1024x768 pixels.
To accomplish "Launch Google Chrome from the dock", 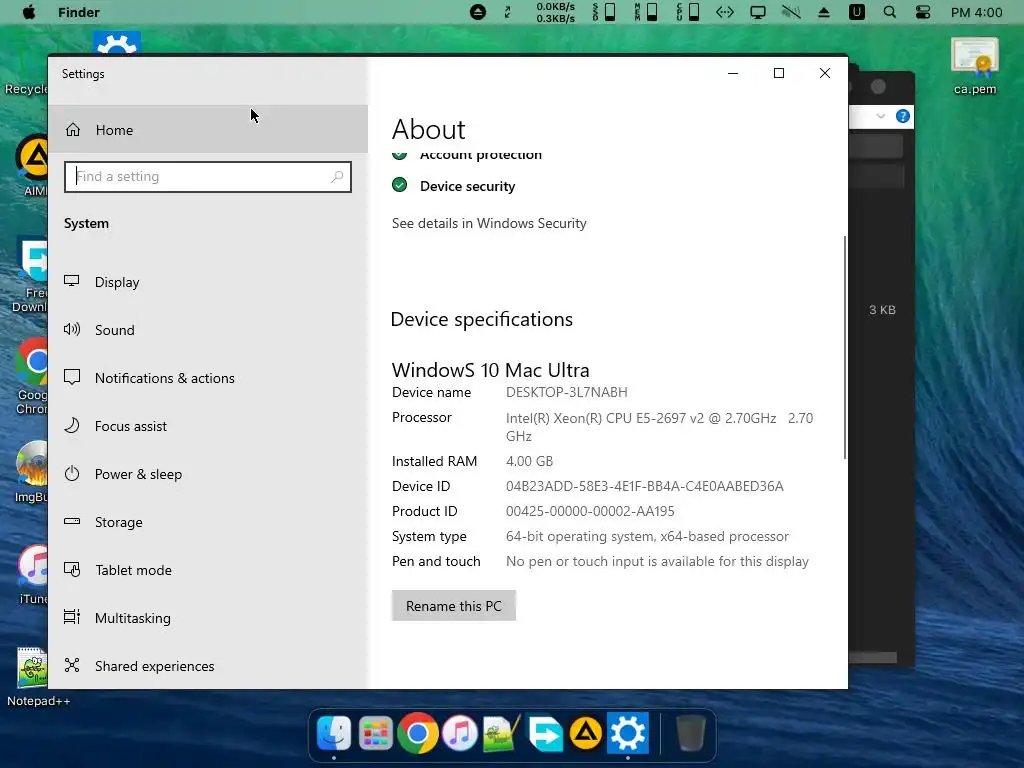I will pos(418,733).
